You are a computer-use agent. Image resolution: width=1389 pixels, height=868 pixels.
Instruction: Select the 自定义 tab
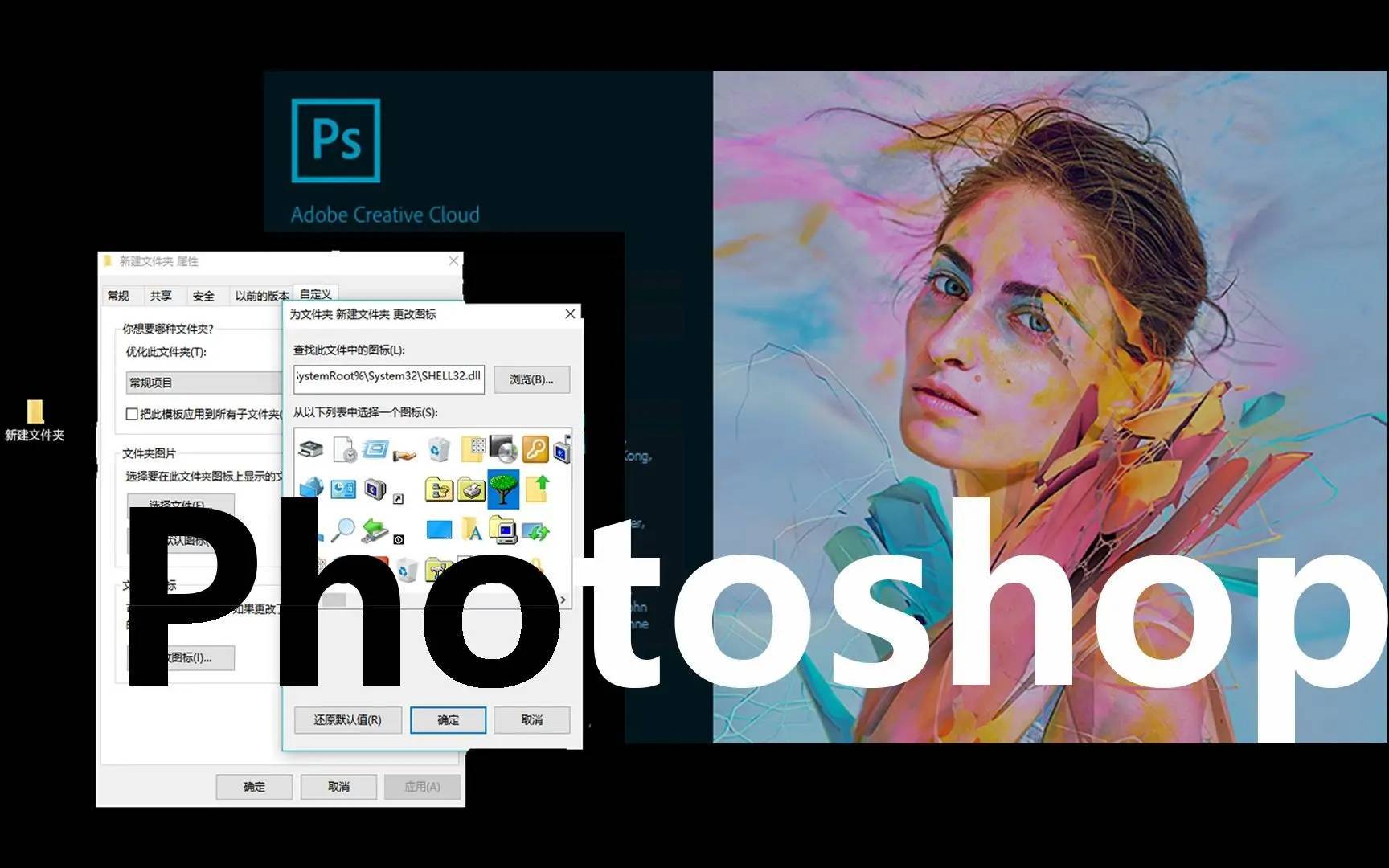point(316,294)
